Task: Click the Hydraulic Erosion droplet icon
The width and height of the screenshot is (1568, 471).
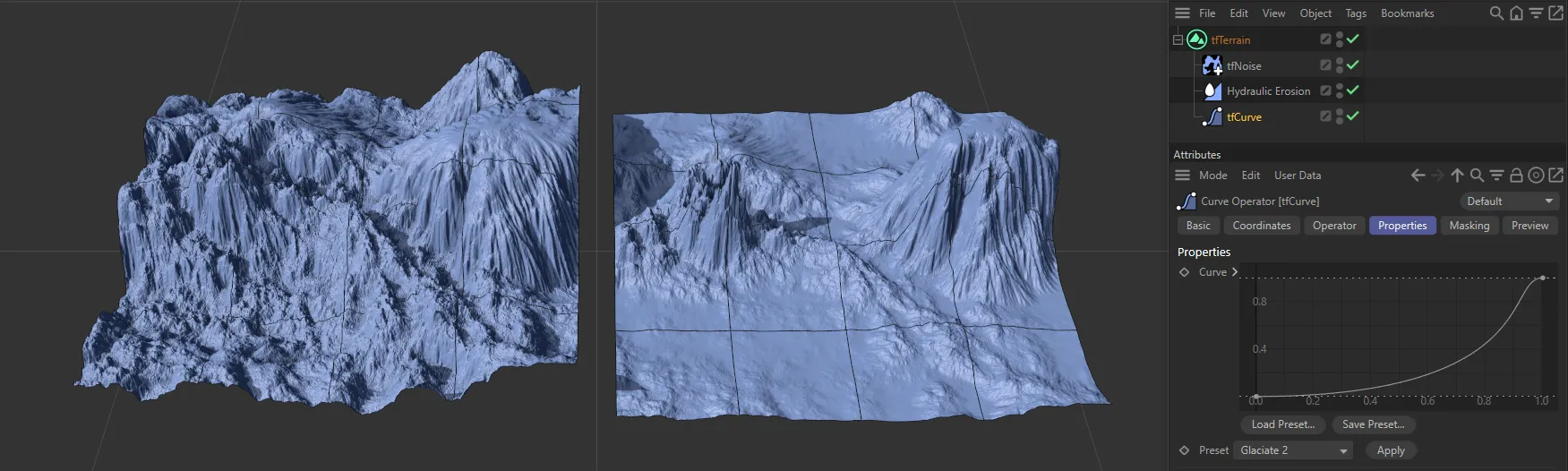Action: [1212, 91]
